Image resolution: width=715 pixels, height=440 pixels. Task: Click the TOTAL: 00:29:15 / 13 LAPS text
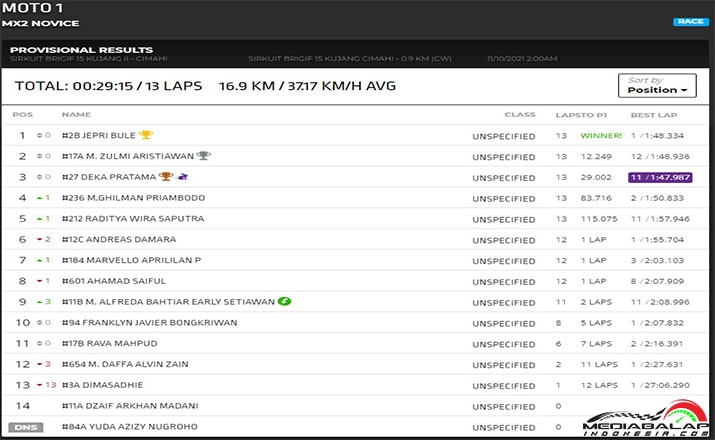pyautogui.click(x=108, y=86)
